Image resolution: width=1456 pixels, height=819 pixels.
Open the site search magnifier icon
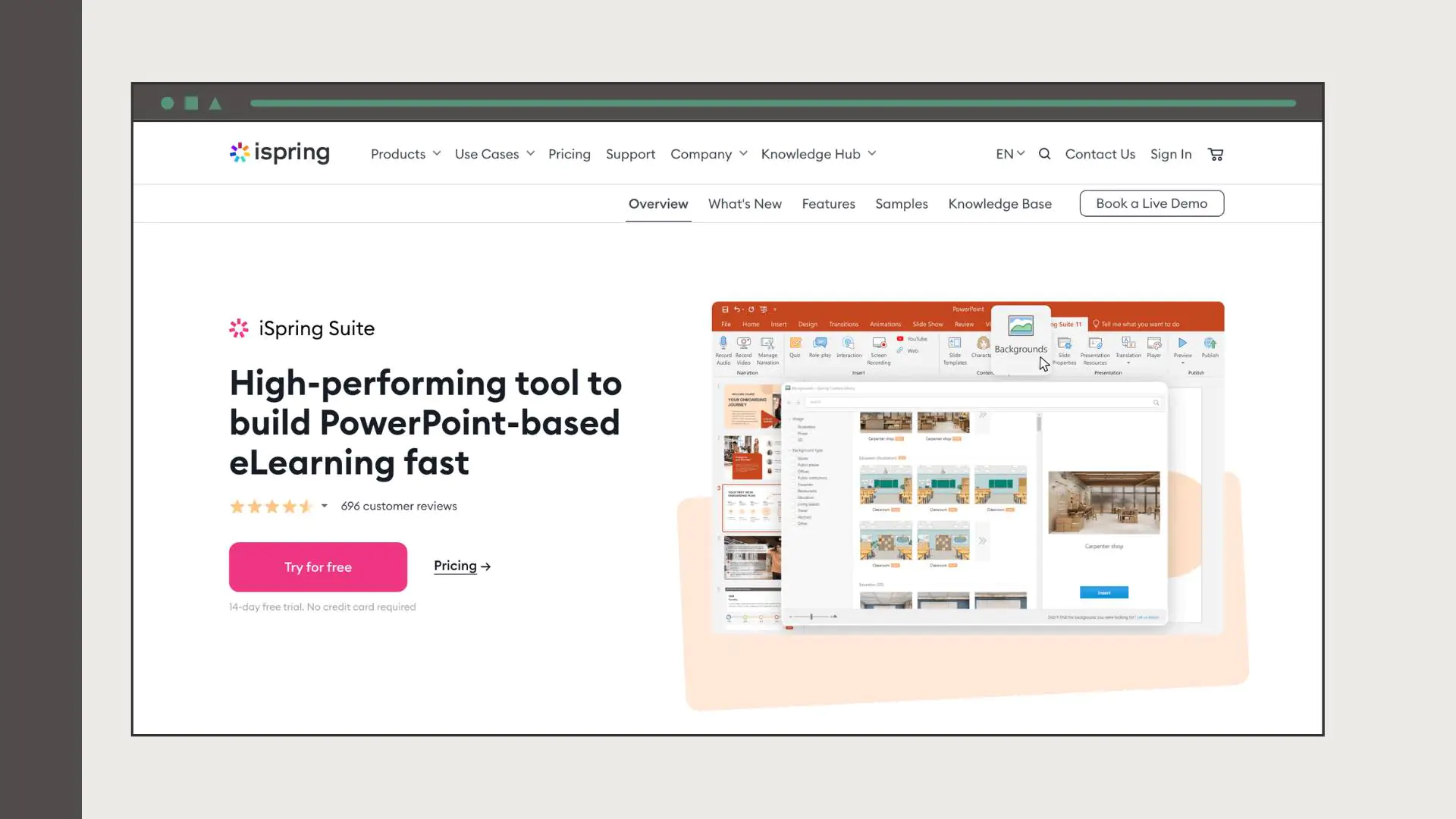coord(1044,154)
